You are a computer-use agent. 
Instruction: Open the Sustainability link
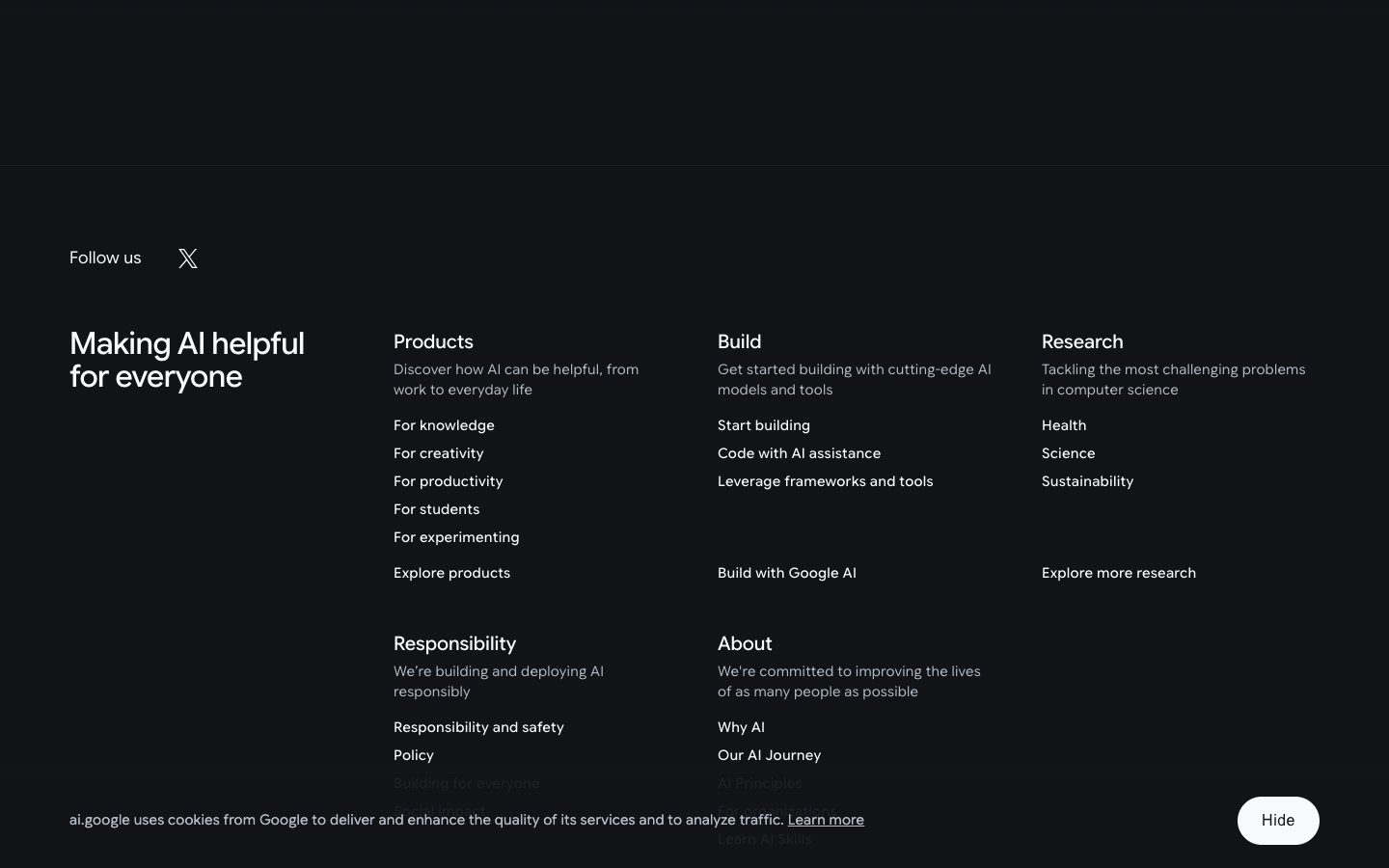(x=1087, y=481)
